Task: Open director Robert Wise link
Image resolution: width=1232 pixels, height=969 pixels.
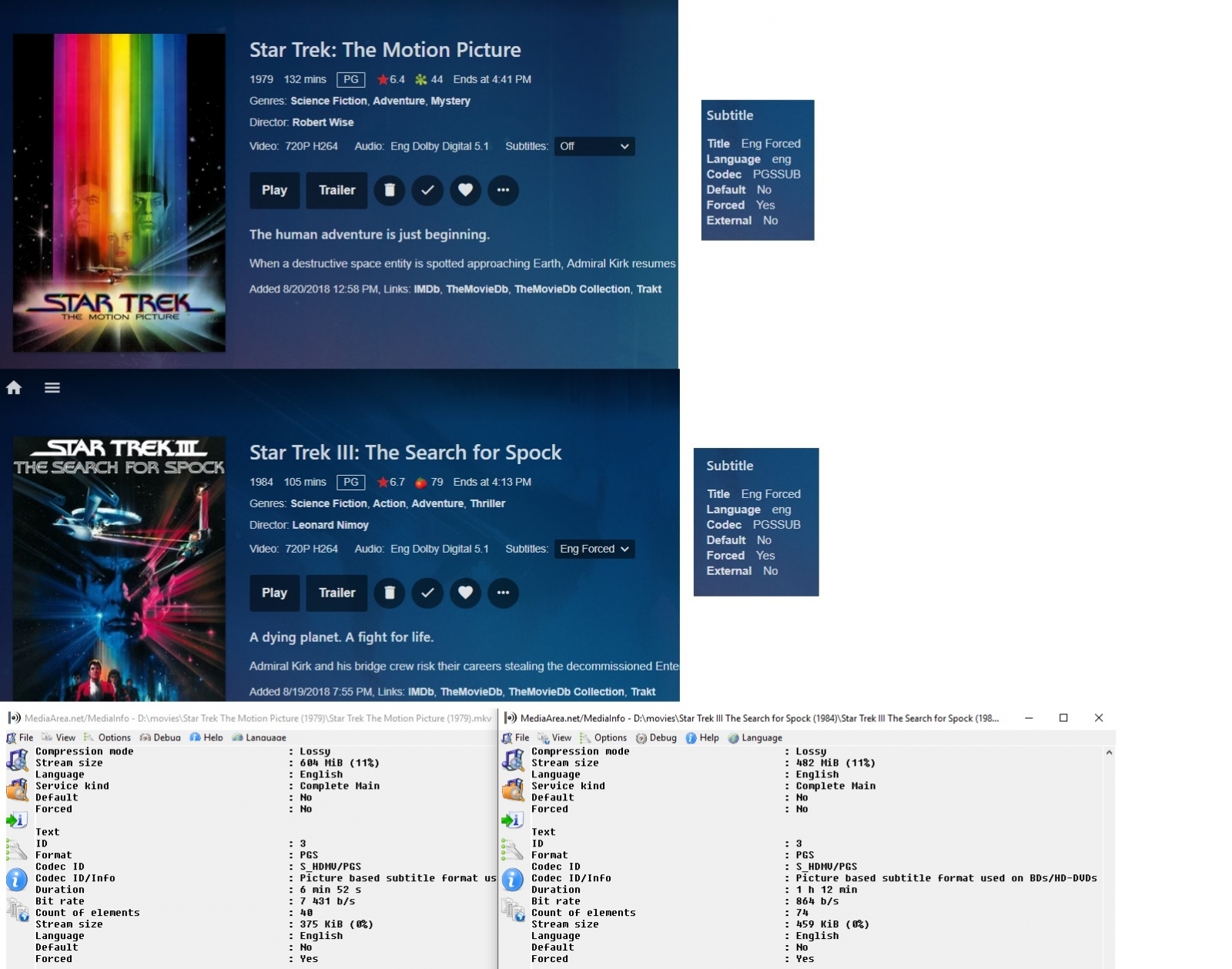Action: tap(323, 122)
